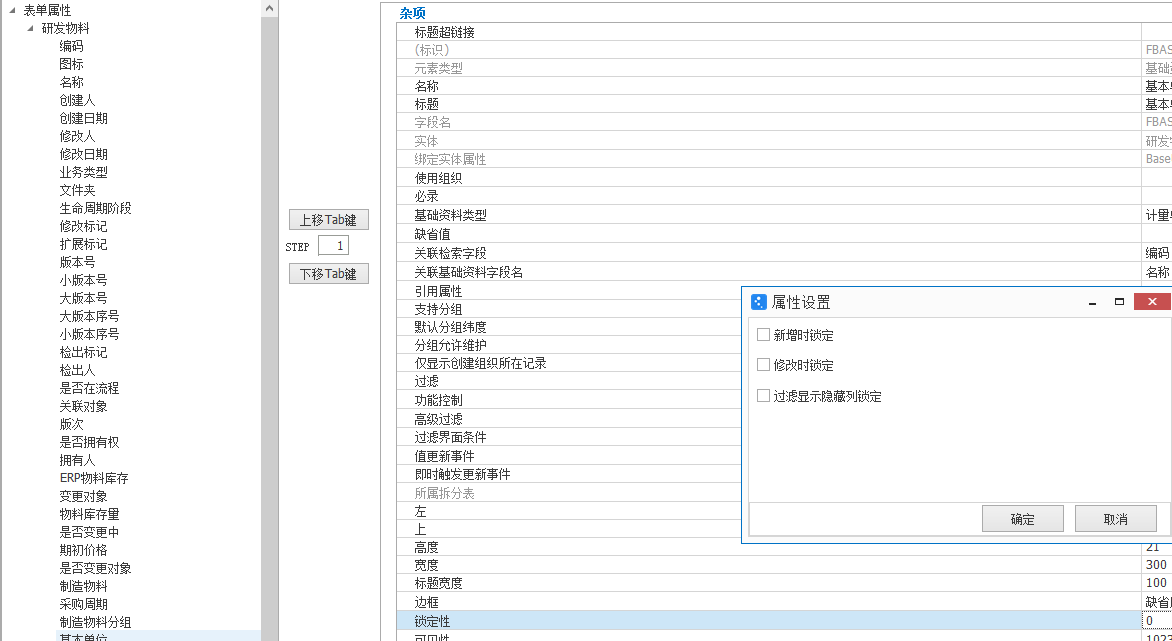The width and height of the screenshot is (1172, 641).
Task: Select the 名称 property row
Action: coord(784,86)
